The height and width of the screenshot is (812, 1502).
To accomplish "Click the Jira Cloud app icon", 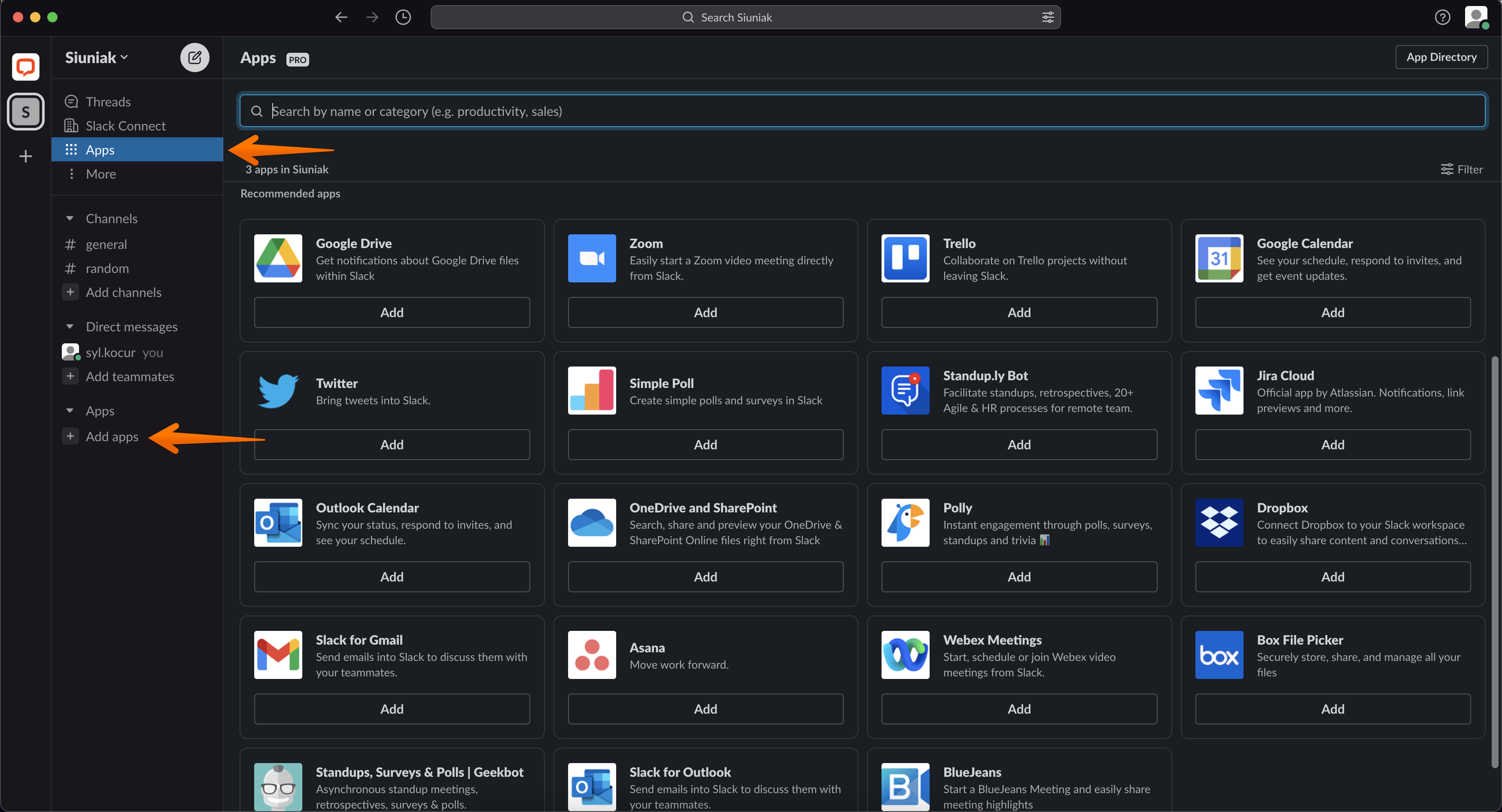I will click(x=1219, y=391).
